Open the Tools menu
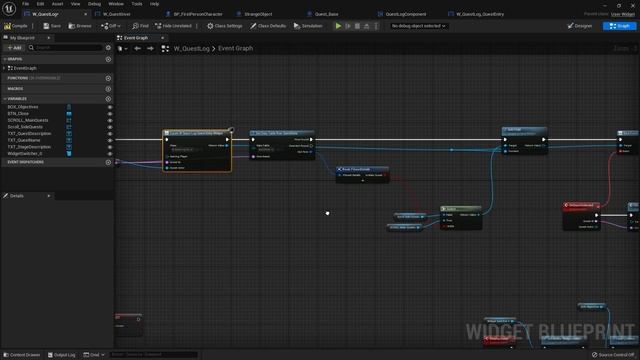This screenshot has height=360, width=640. tap(137, 4)
